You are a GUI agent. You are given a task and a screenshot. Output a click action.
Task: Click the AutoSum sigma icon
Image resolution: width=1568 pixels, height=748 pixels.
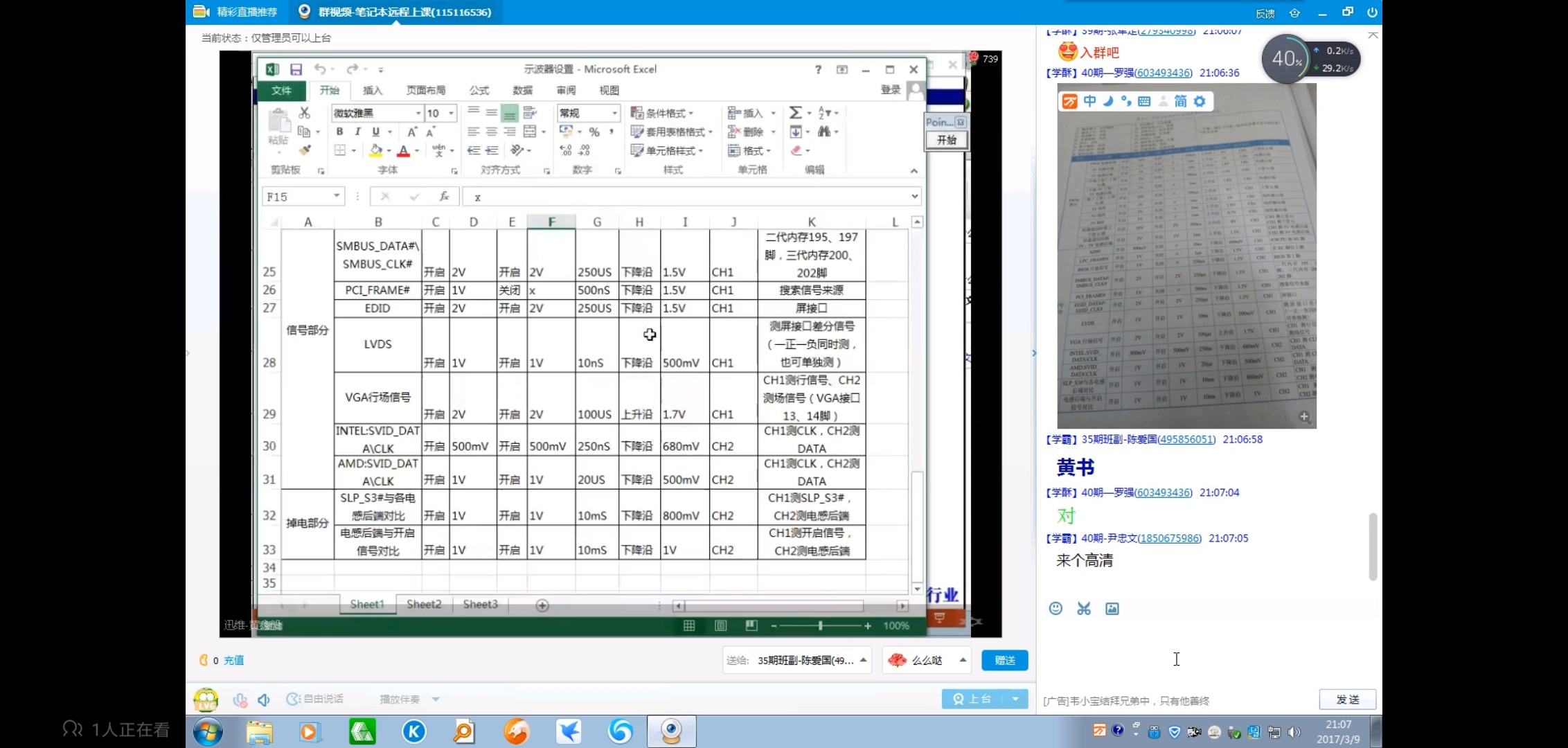(795, 112)
